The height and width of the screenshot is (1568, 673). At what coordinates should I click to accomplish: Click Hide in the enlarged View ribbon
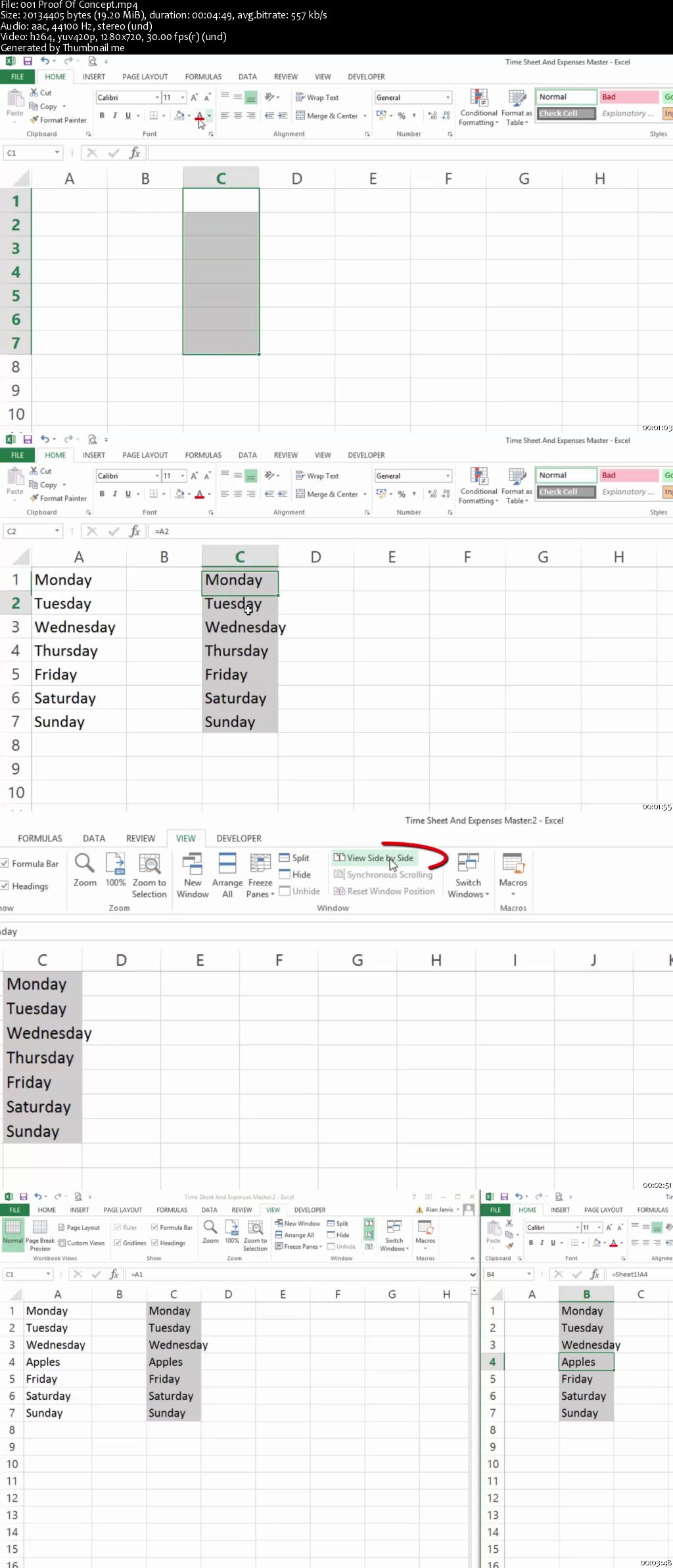pos(295,874)
